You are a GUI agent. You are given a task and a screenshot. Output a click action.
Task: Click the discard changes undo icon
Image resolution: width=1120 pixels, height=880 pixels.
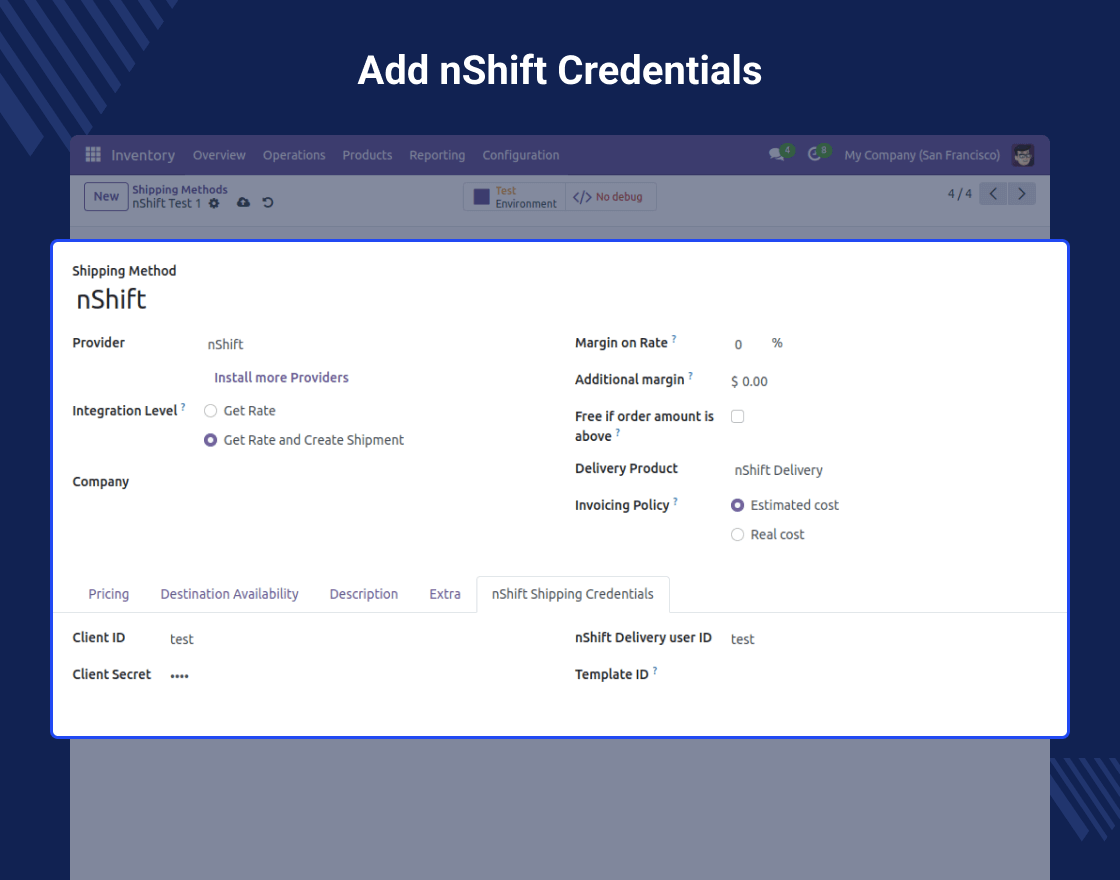click(268, 203)
